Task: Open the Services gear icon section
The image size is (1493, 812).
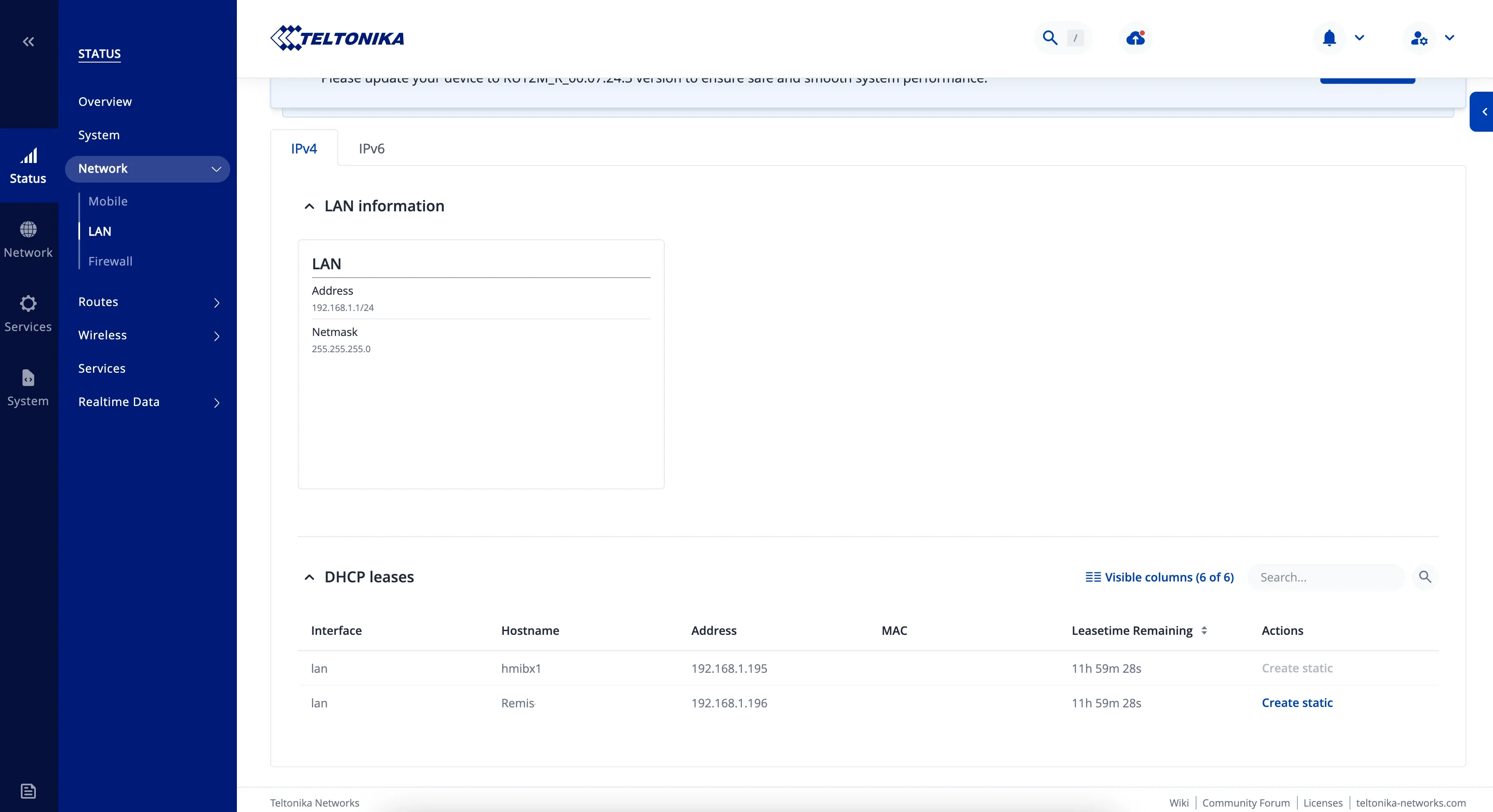Action: pos(28,314)
